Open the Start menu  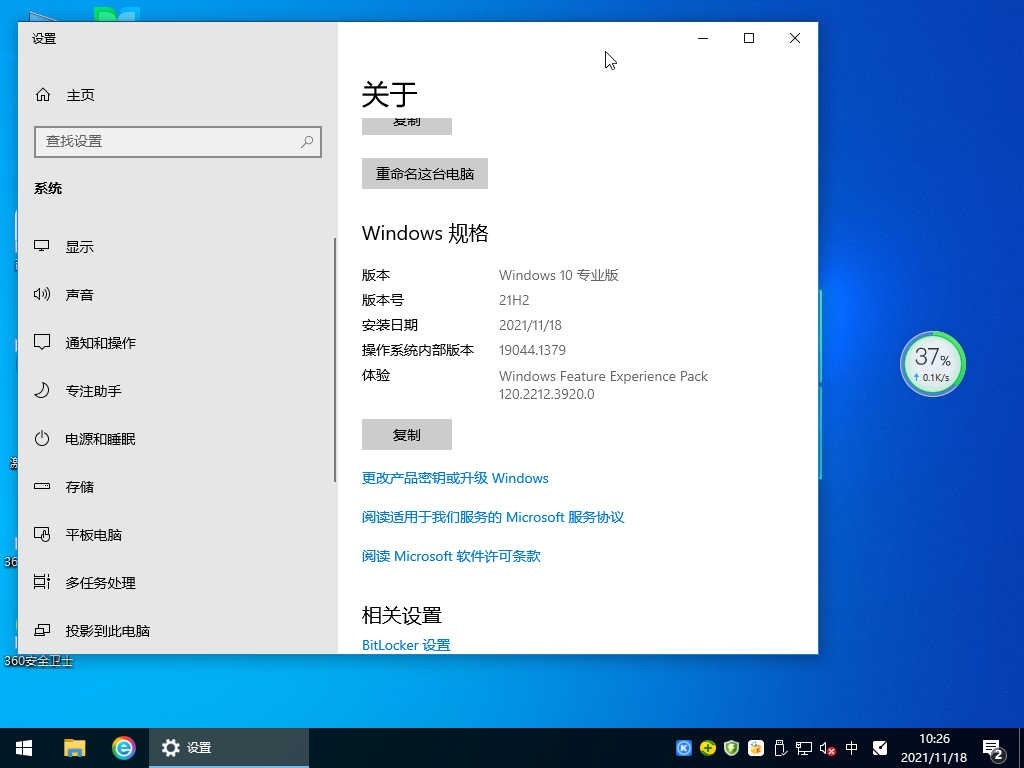[23, 747]
